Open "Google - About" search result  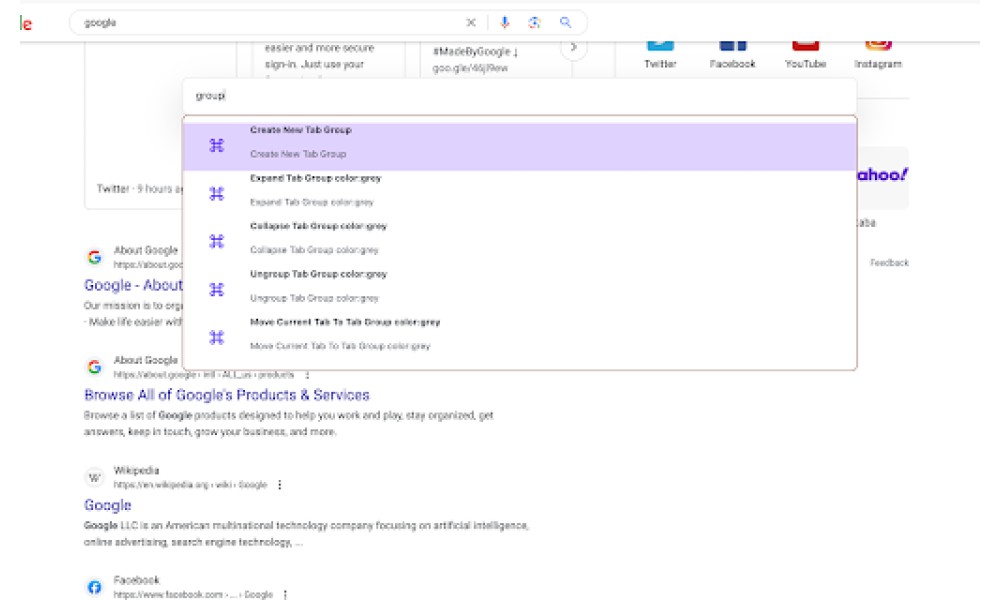pos(133,285)
